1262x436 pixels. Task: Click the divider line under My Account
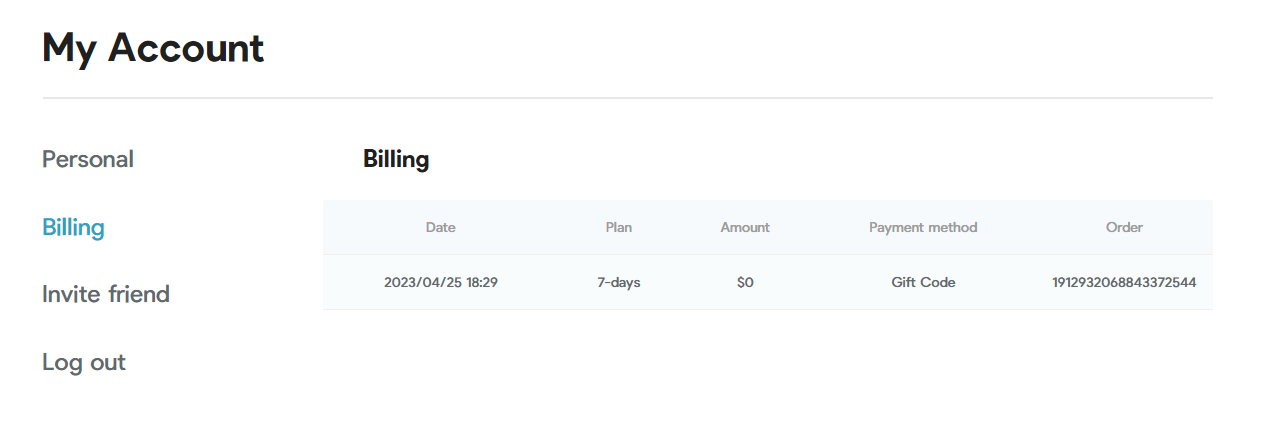[x=627, y=98]
